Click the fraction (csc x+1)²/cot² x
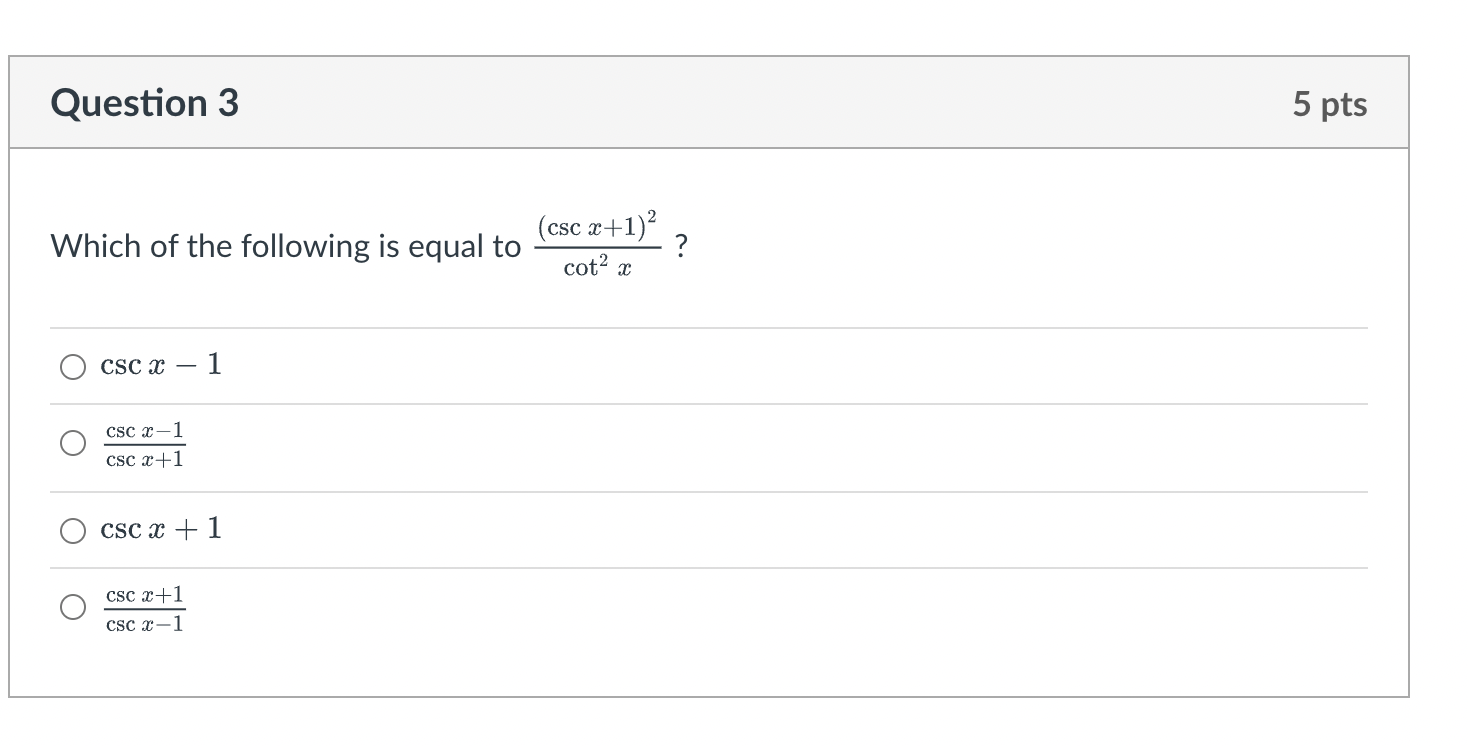The height and width of the screenshot is (746, 1468). coord(597,244)
